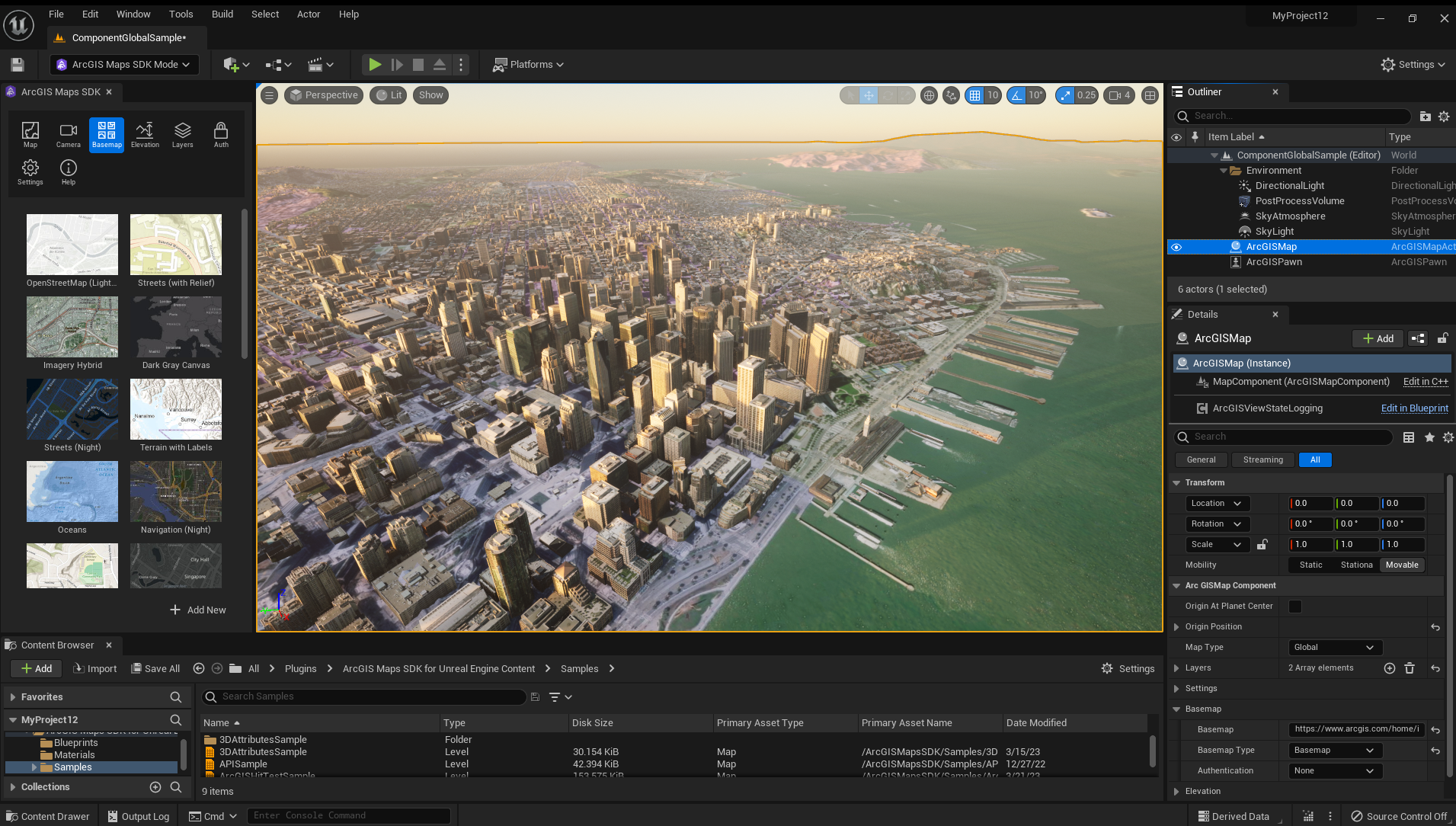The height and width of the screenshot is (826, 1456).
Task: Toggle scale snapping icon in viewport
Action: [x=1065, y=95]
